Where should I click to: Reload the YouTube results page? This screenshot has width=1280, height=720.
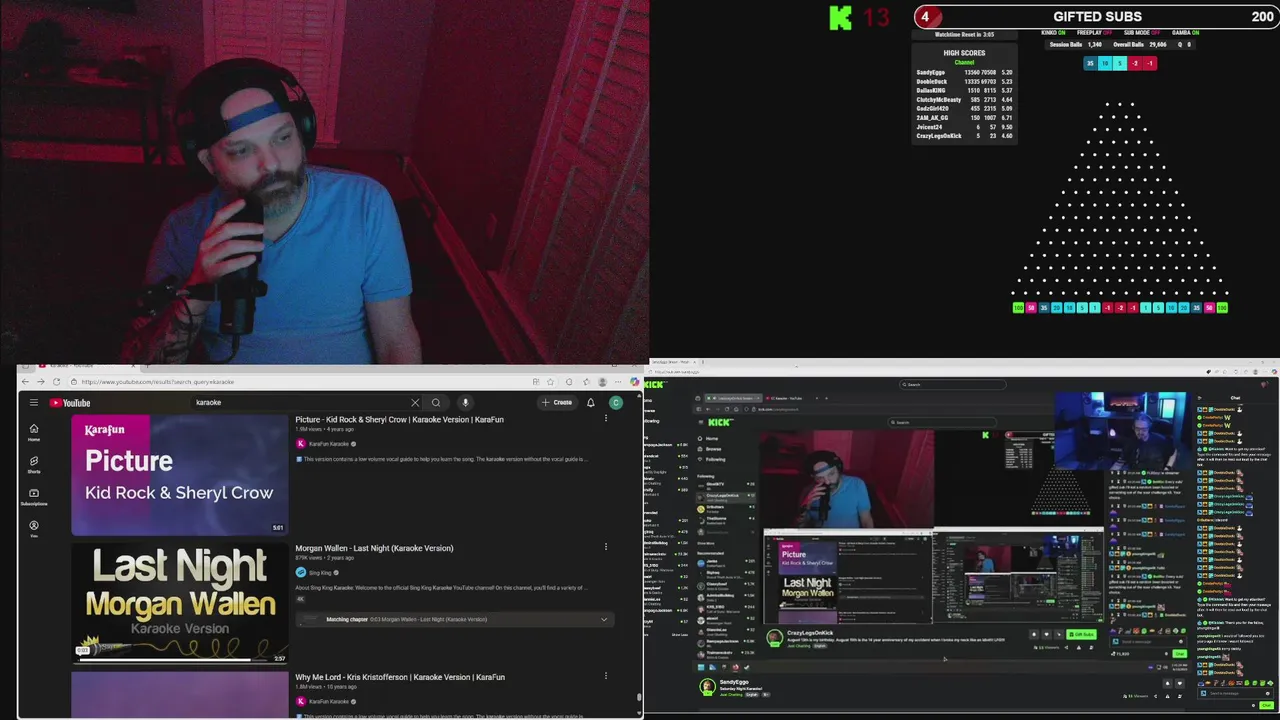[x=56, y=382]
